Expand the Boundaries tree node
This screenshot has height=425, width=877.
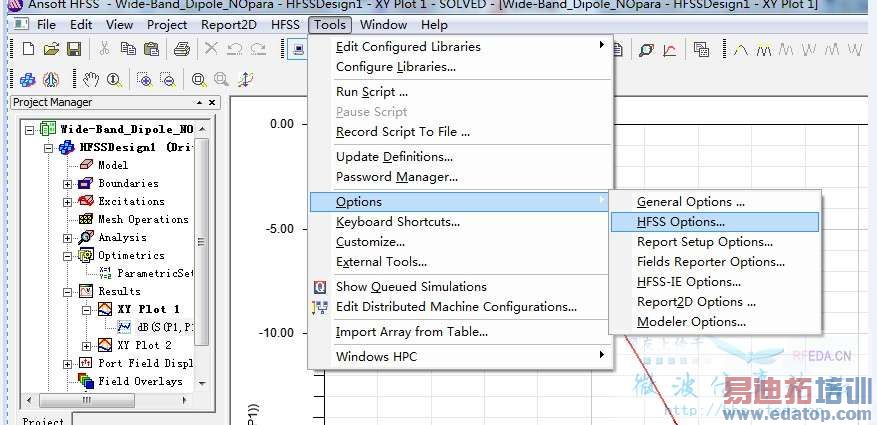coord(67,184)
